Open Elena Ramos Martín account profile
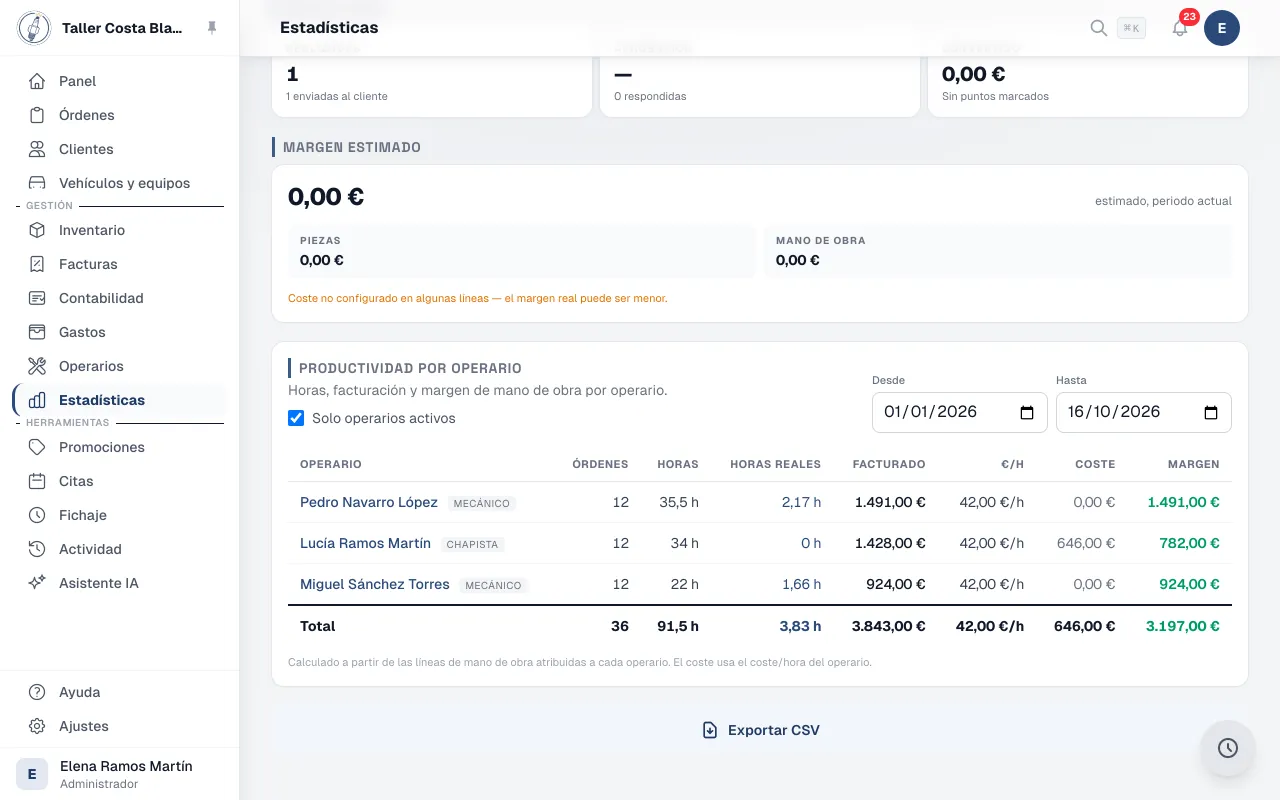 click(120, 774)
